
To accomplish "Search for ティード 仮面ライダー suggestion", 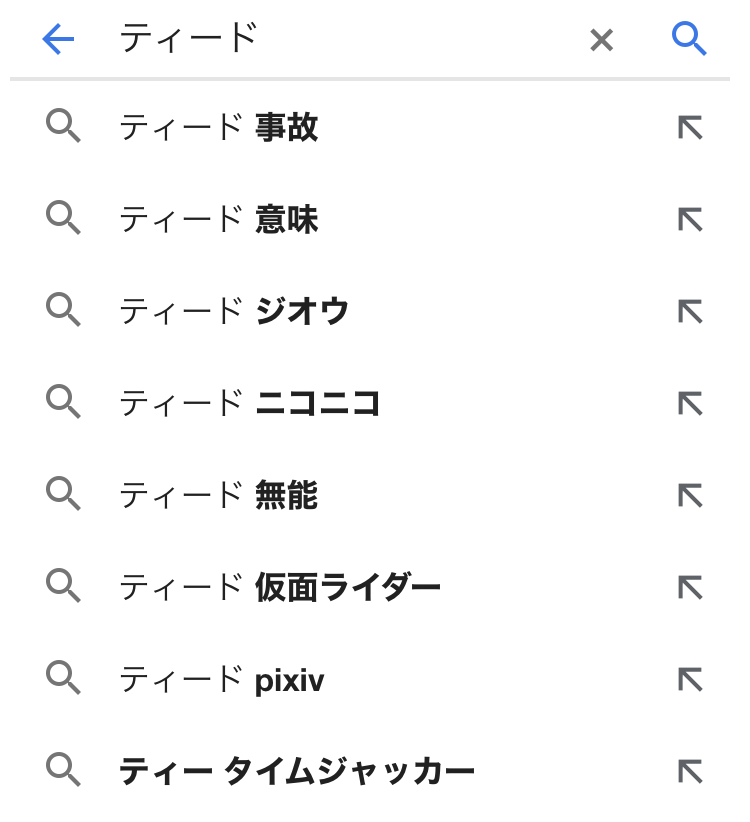I will 280,587.
